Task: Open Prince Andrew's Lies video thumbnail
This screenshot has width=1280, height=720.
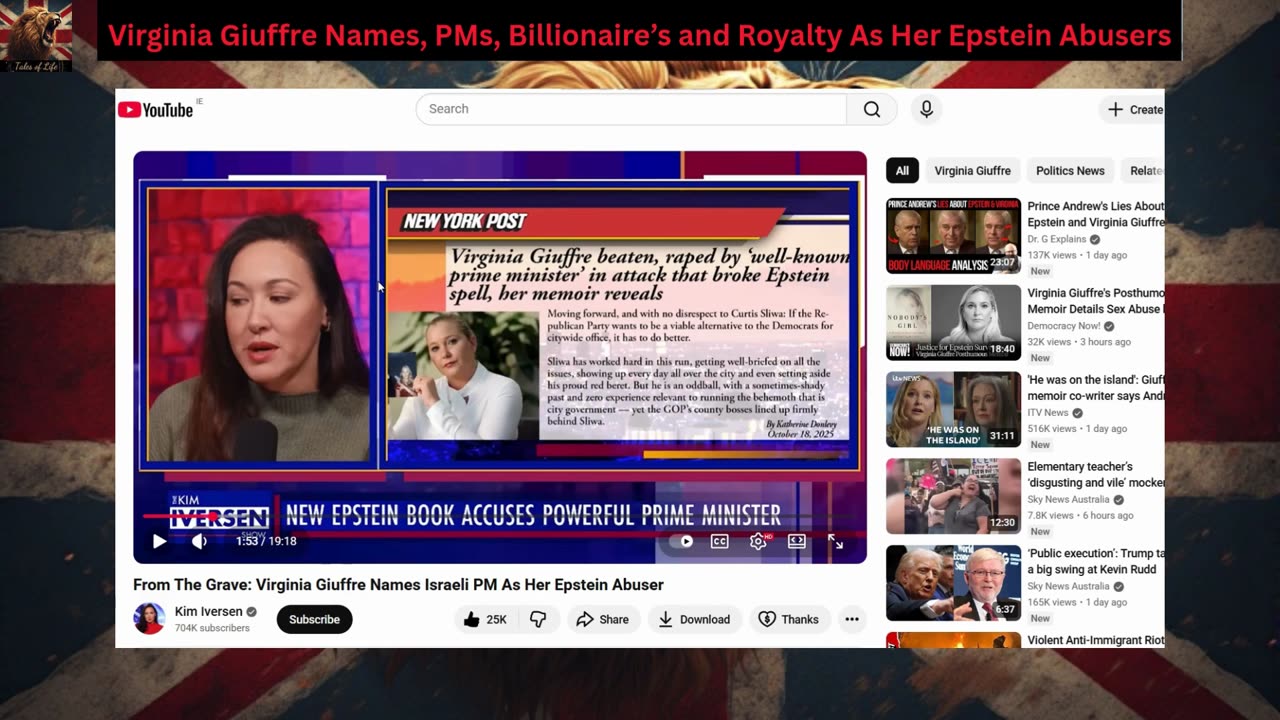Action: [x=953, y=236]
